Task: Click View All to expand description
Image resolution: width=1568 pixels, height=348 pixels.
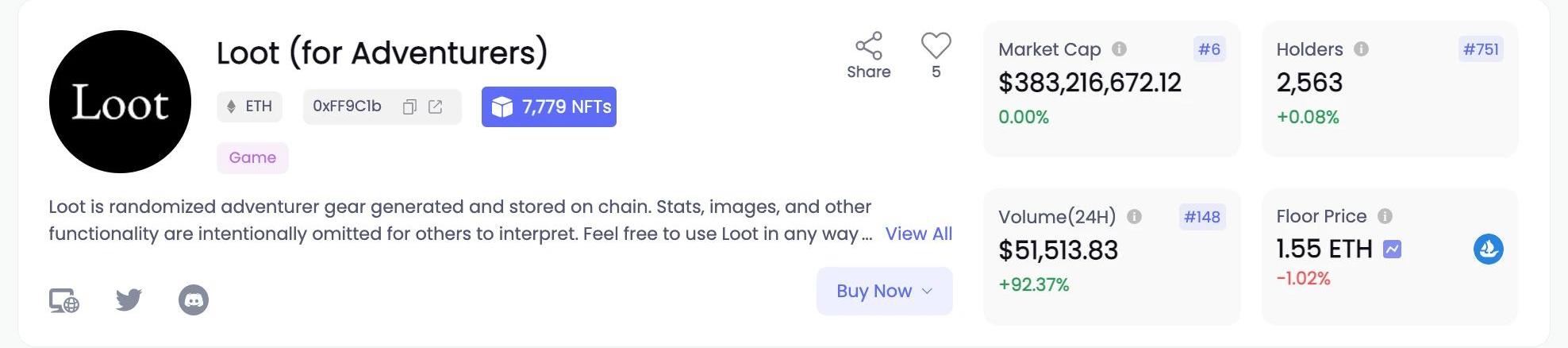Action: click(918, 234)
